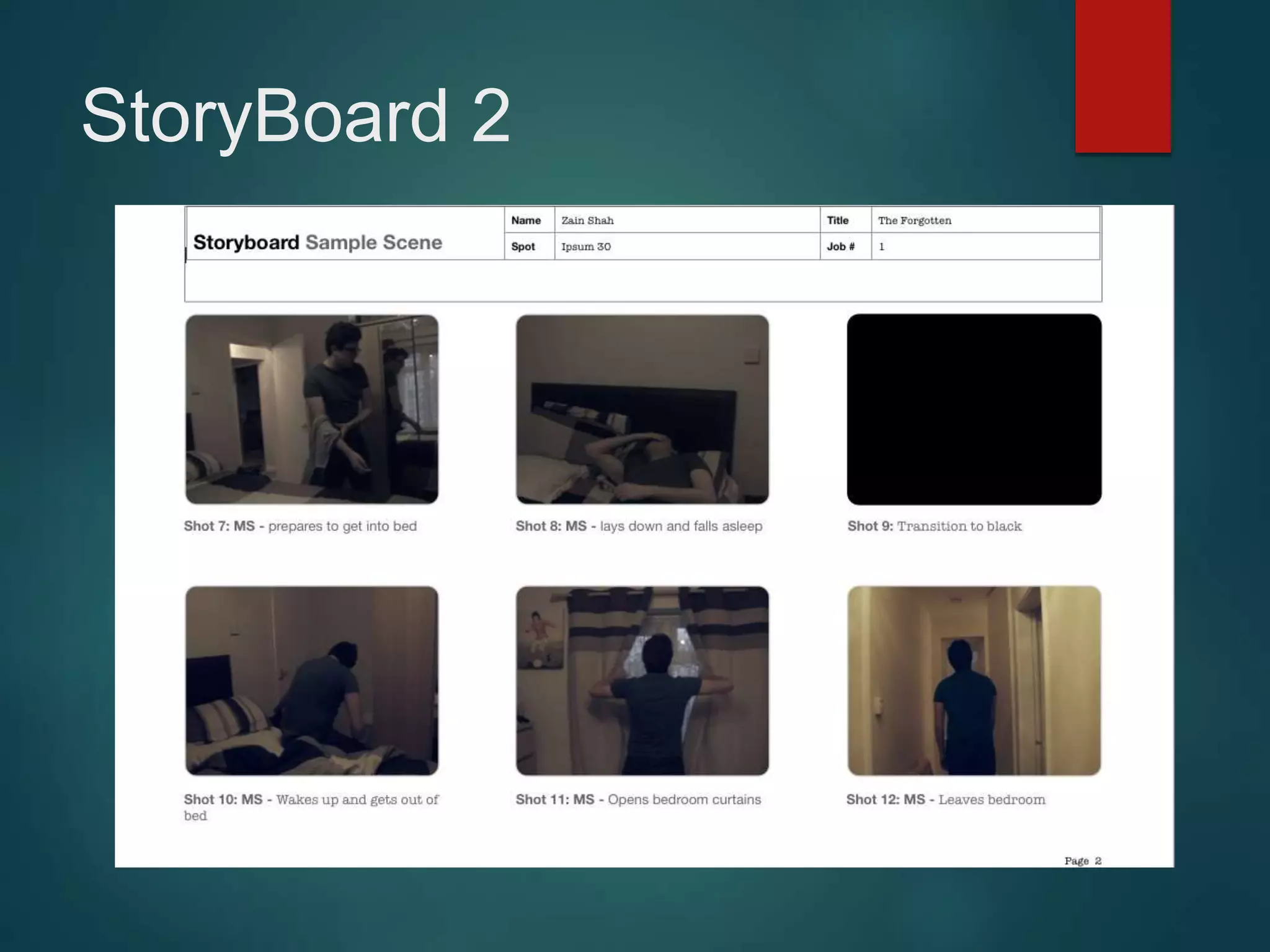Click the caption 'Leaves bedroom'

992,800
